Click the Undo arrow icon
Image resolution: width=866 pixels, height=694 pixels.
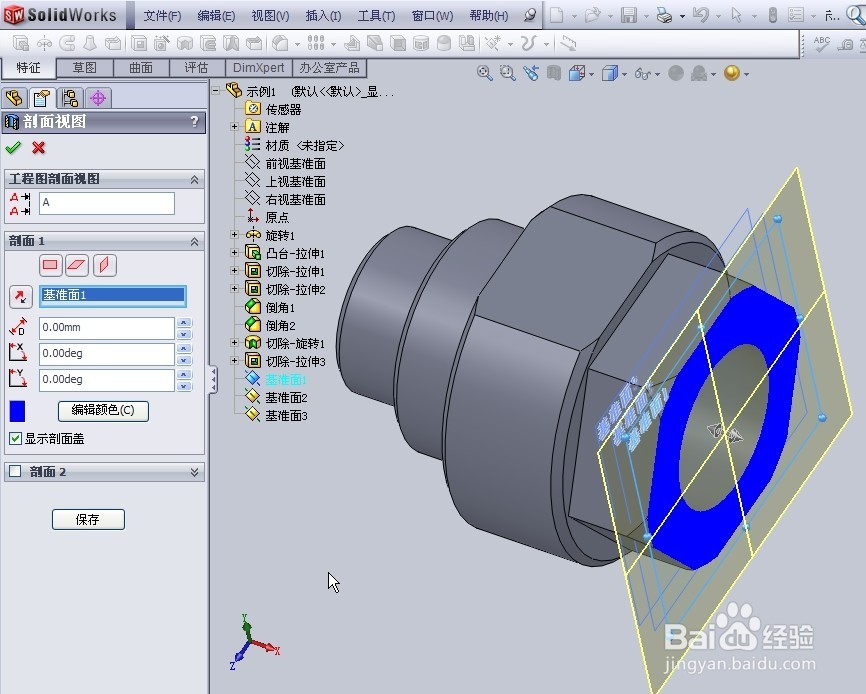(700, 15)
